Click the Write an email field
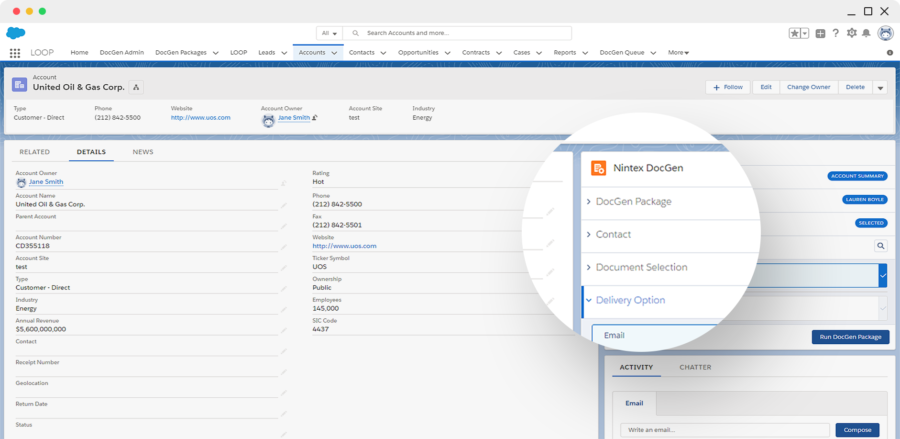Viewport: 900px width, 439px height. [x=725, y=430]
